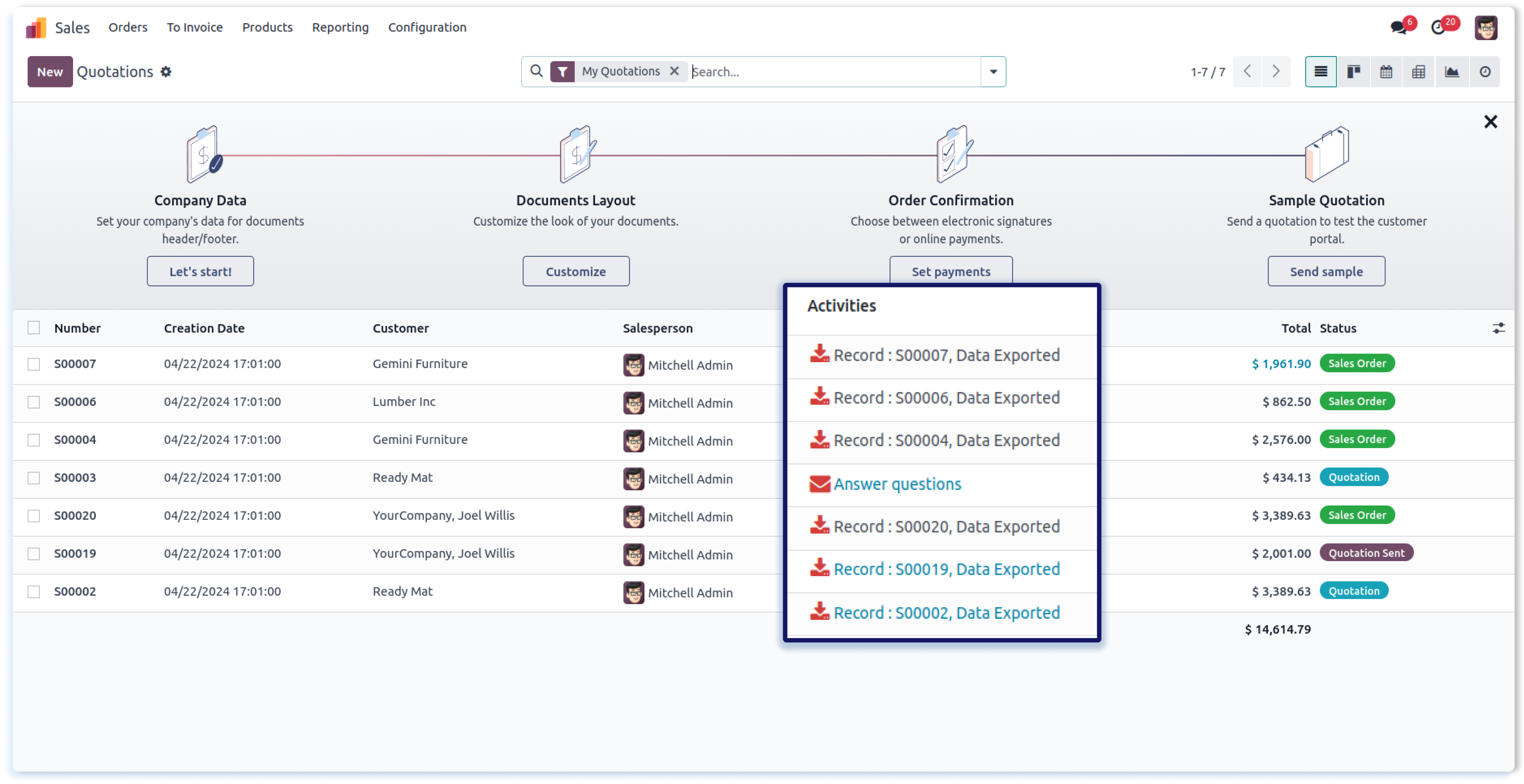Open the Reporting menu

click(x=340, y=27)
